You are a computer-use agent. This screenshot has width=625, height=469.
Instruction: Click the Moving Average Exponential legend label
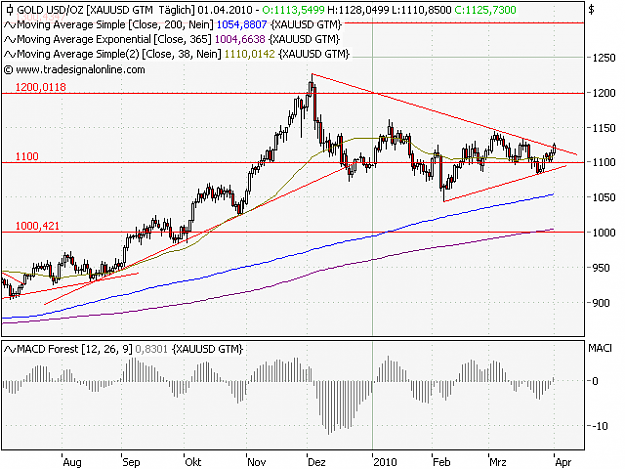(x=114, y=39)
